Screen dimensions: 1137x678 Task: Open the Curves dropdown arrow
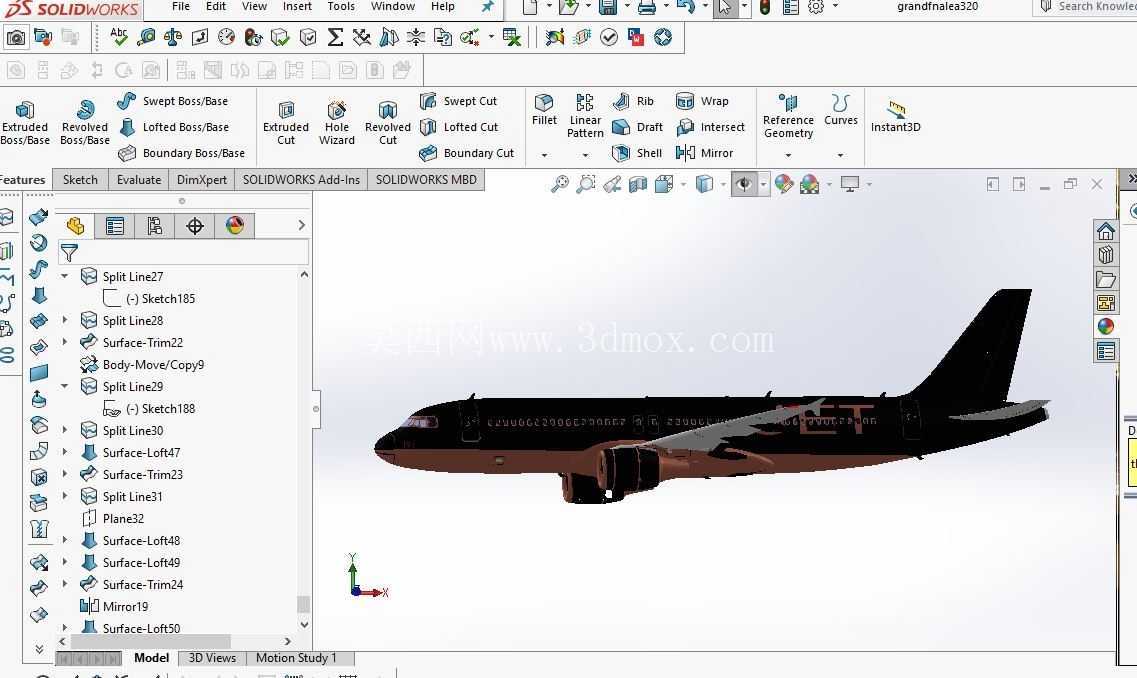[x=840, y=154]
